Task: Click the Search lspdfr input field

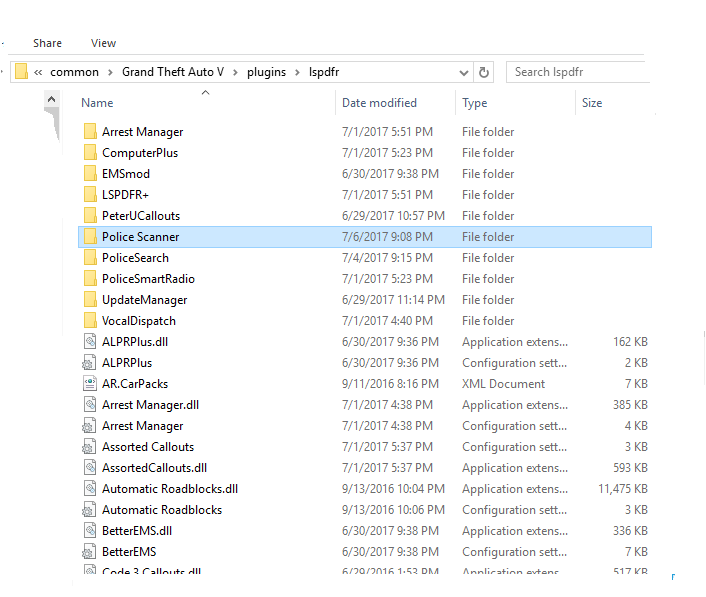Action: click(578, 72)
